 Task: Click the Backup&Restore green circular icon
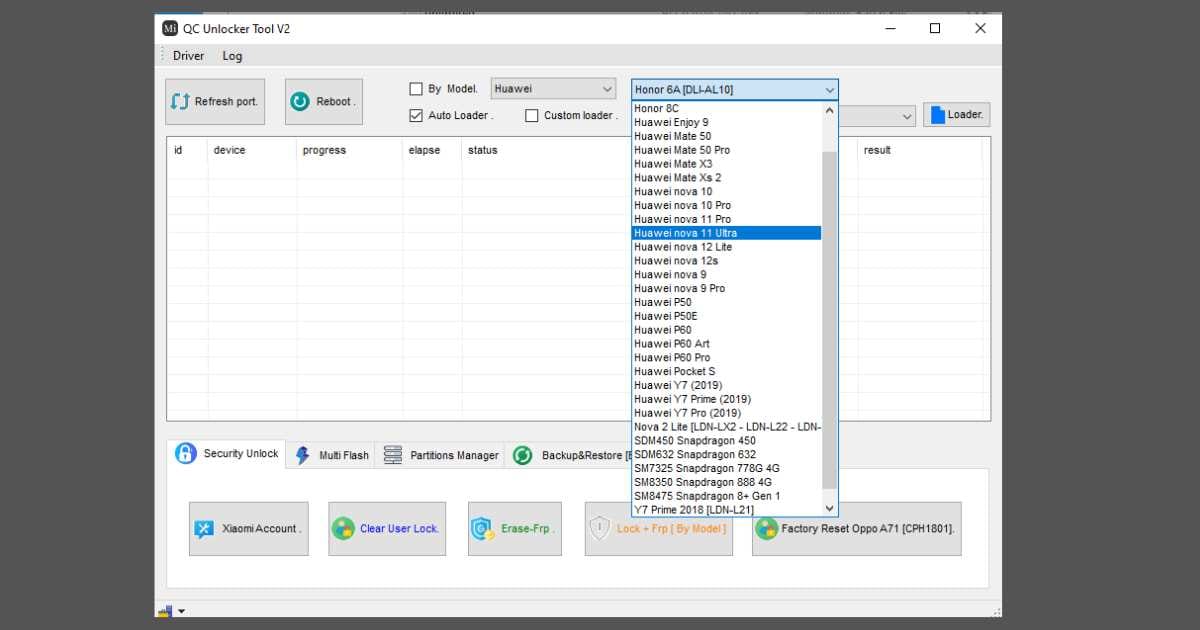click(x=522, y=455)
